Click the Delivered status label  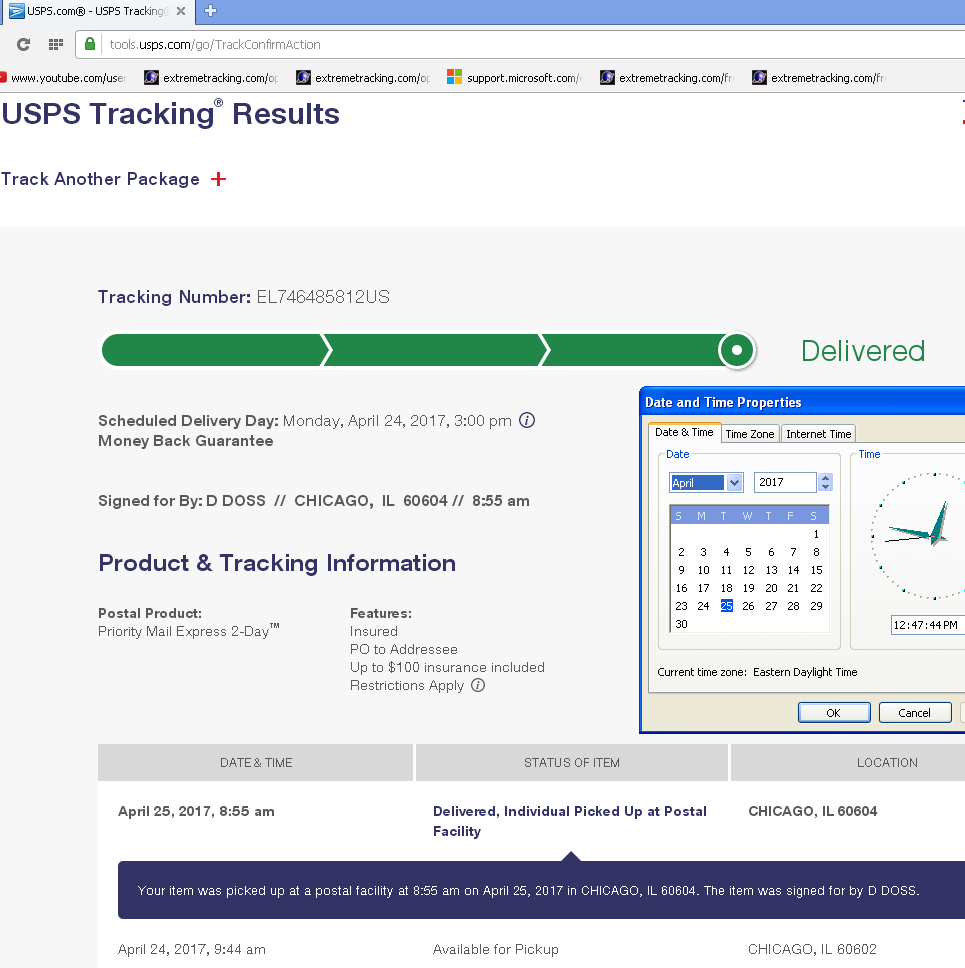[863, 351]
